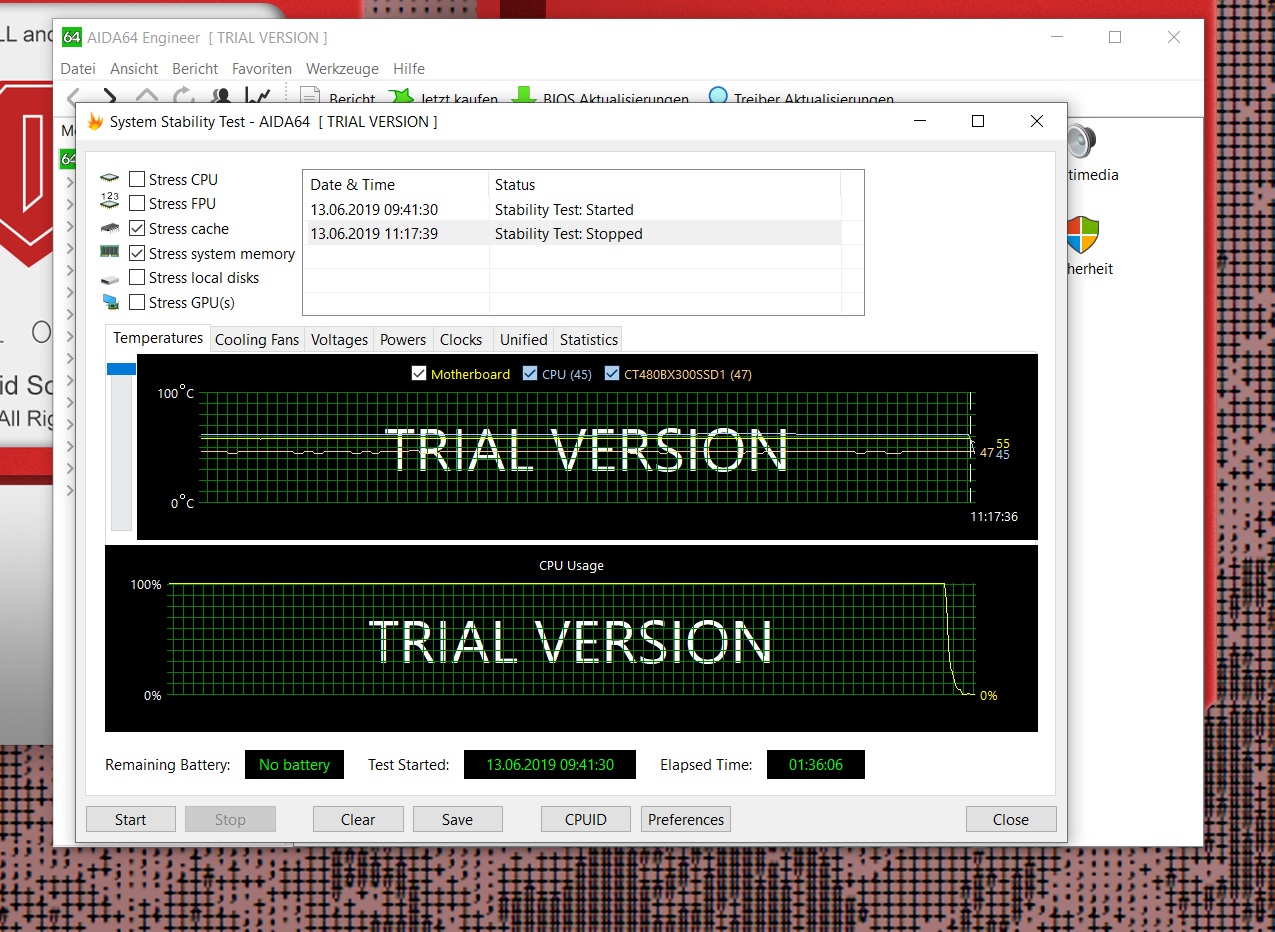Click Treiber Aktualisierungen in the main toolbar

pos(800,98)
